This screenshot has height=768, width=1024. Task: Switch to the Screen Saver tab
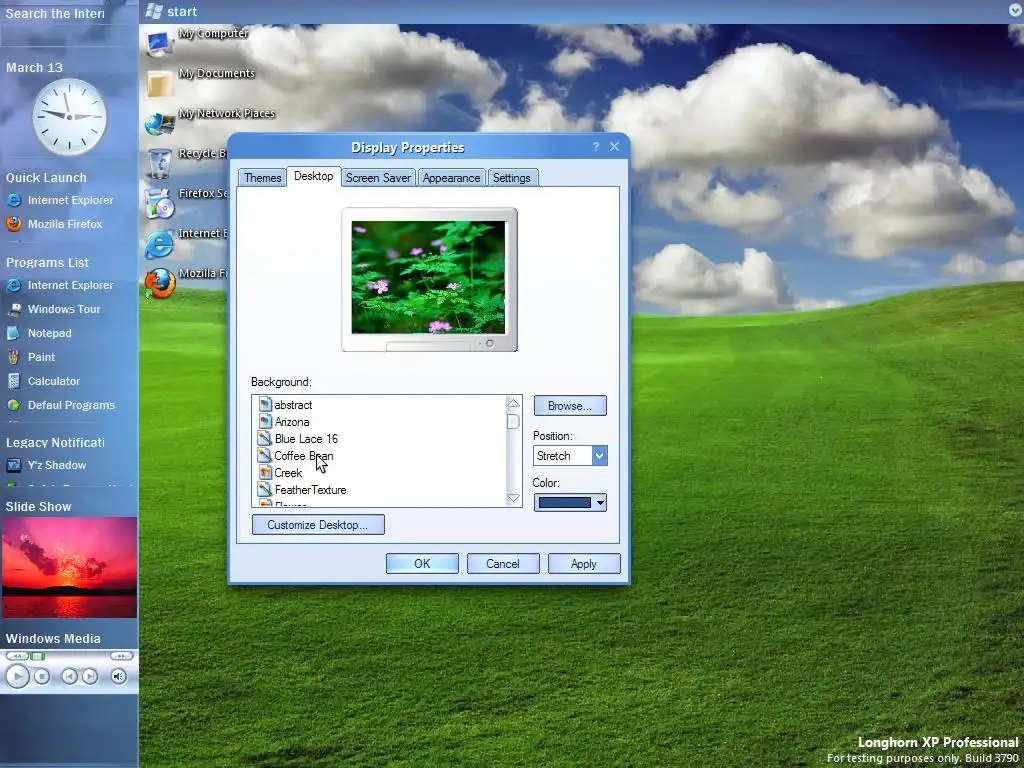[x=378, y=178]
